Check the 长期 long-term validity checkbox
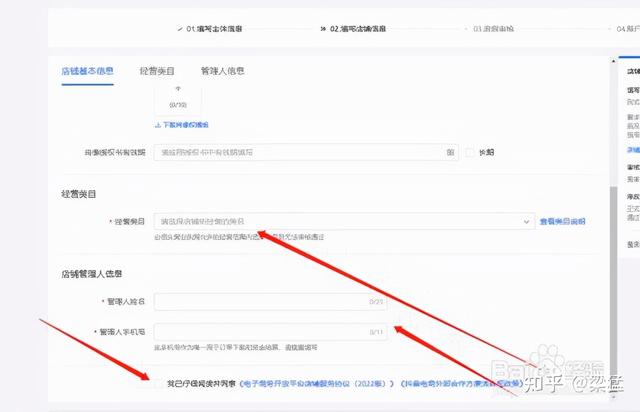 tap(470, 153)
